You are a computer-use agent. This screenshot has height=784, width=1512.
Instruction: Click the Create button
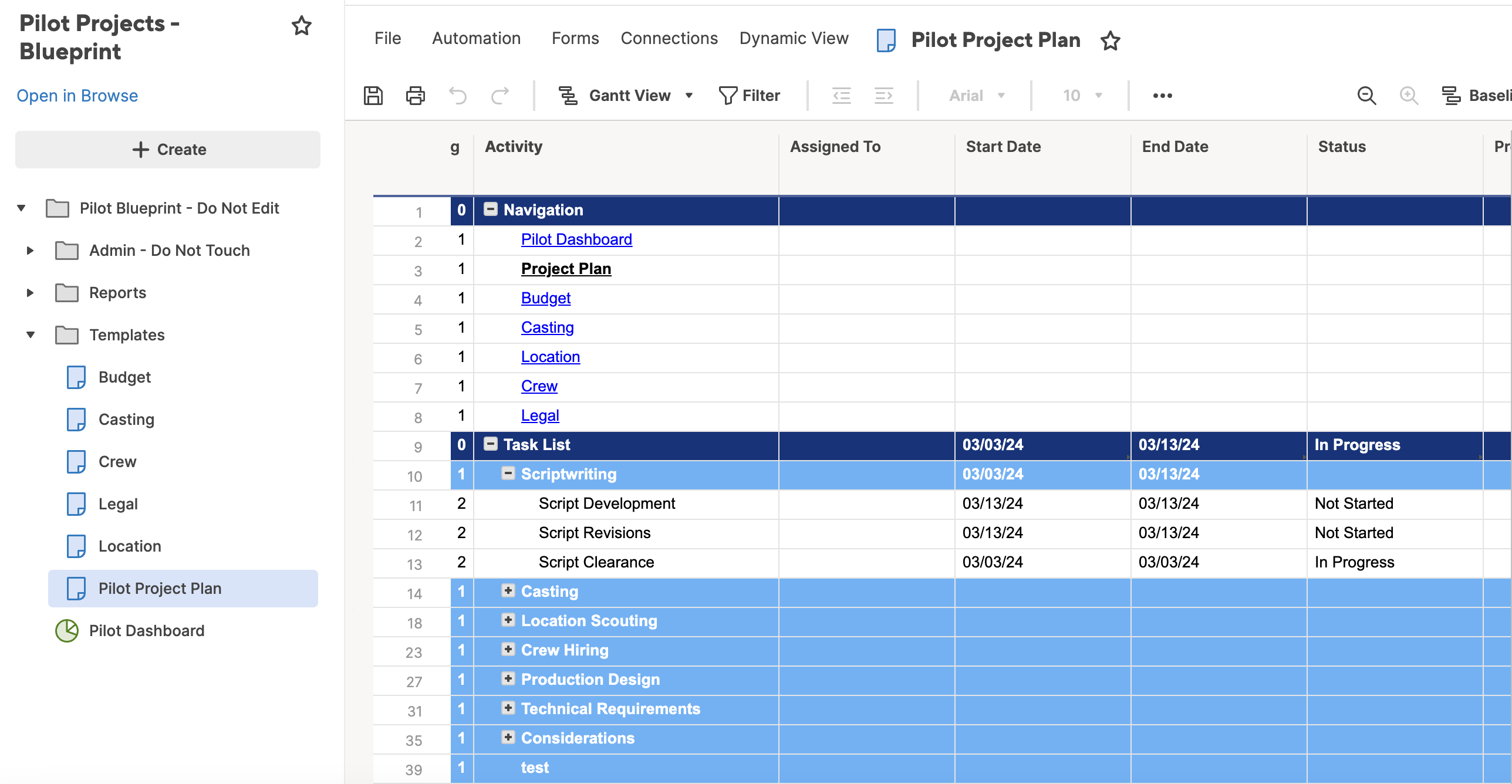pyautogui.click(x=168, y=150)
